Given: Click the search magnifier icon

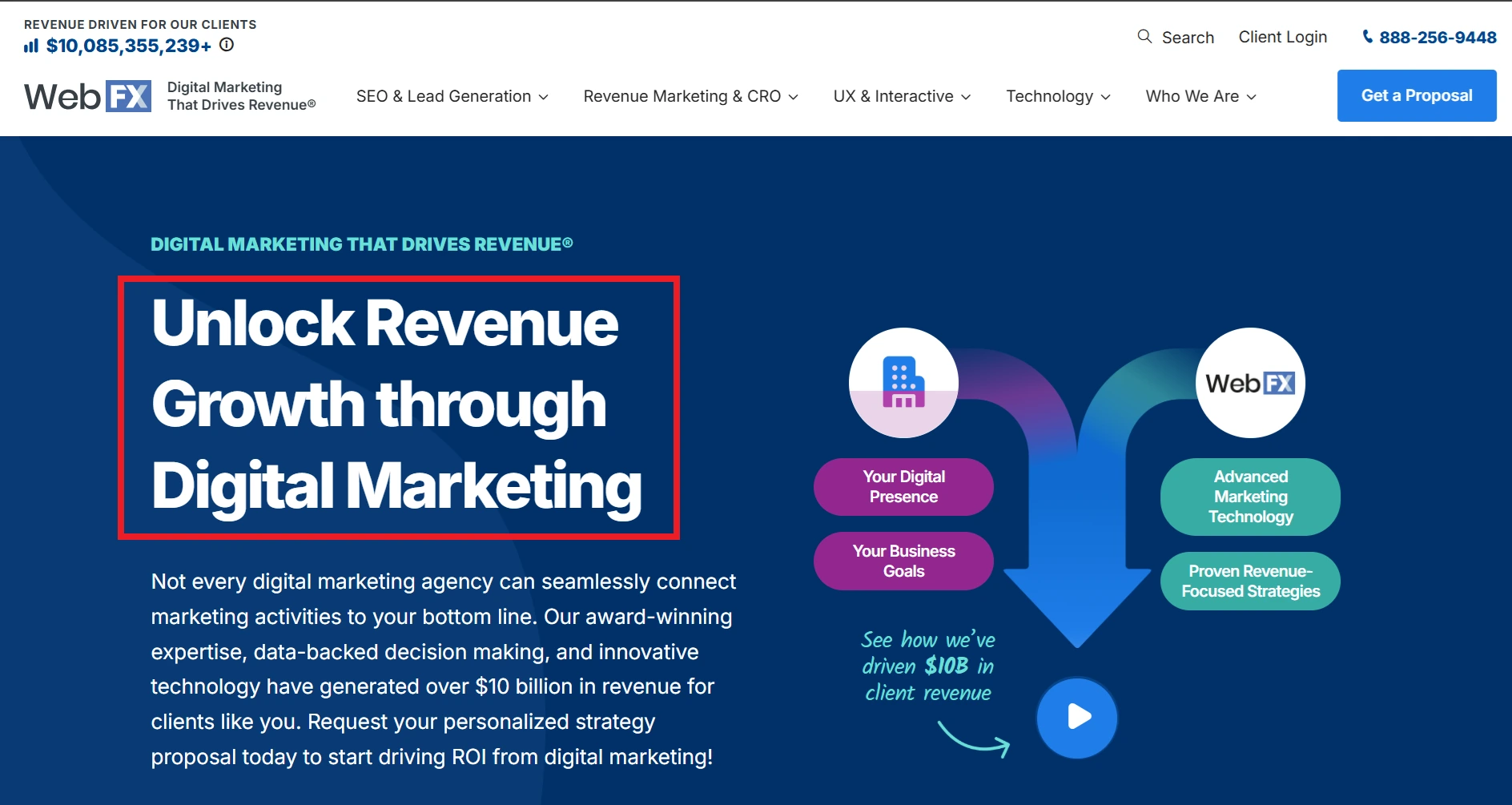Looking at the screenshot, I should coord(1145,37).
